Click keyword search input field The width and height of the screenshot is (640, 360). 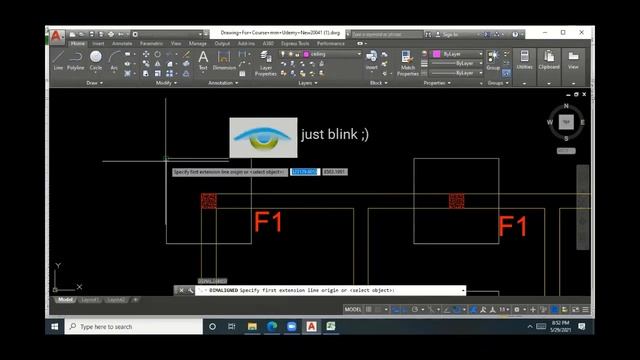click(x=387, y=35)
